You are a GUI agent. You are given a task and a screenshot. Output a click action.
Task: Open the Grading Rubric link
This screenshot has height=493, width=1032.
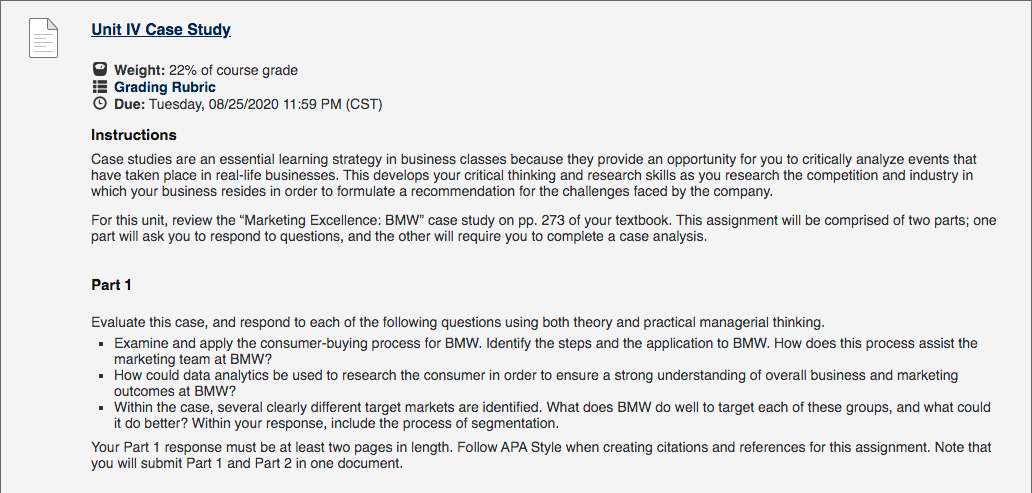pos(165,87)
